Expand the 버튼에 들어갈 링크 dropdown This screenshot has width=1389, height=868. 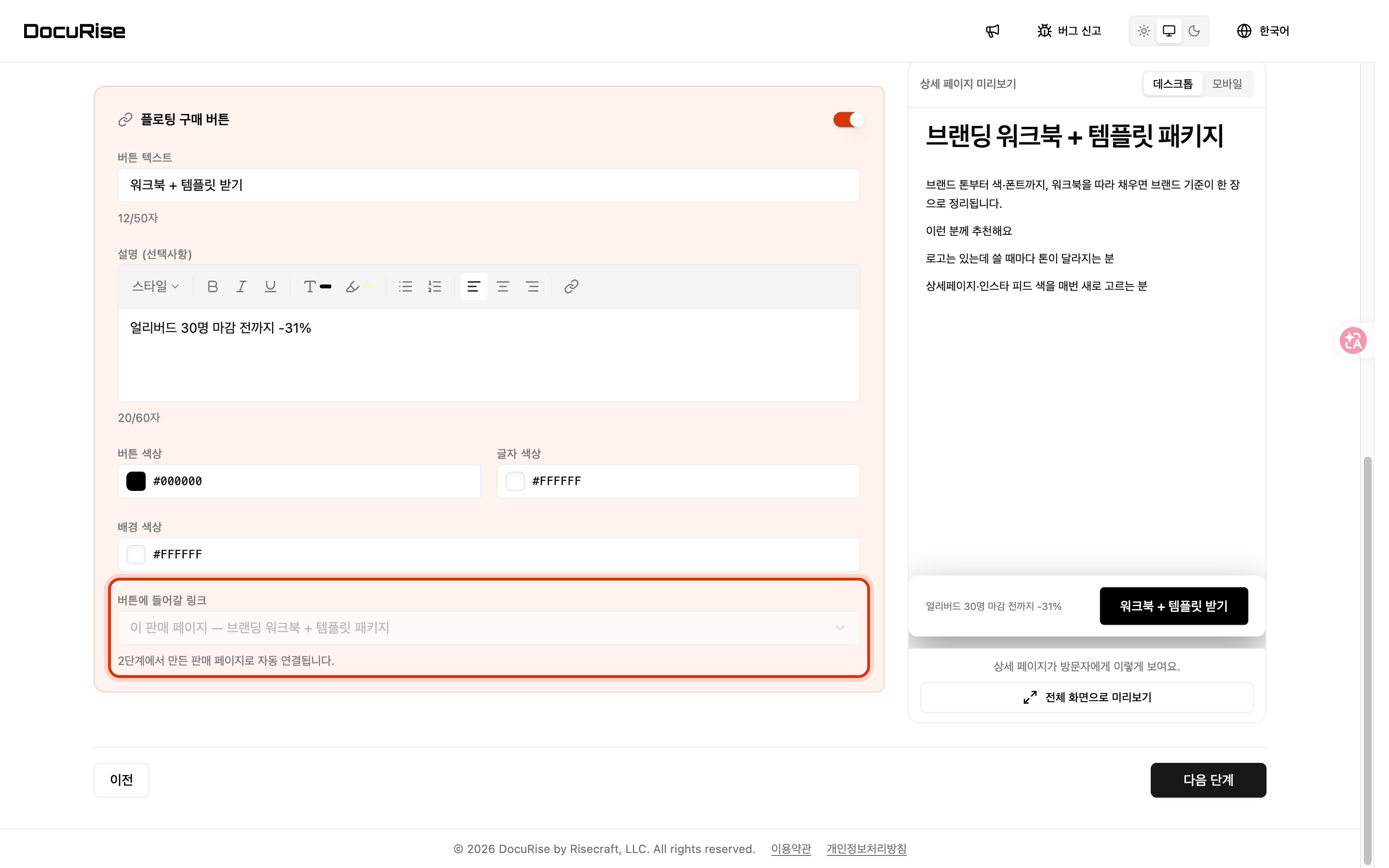489,627
